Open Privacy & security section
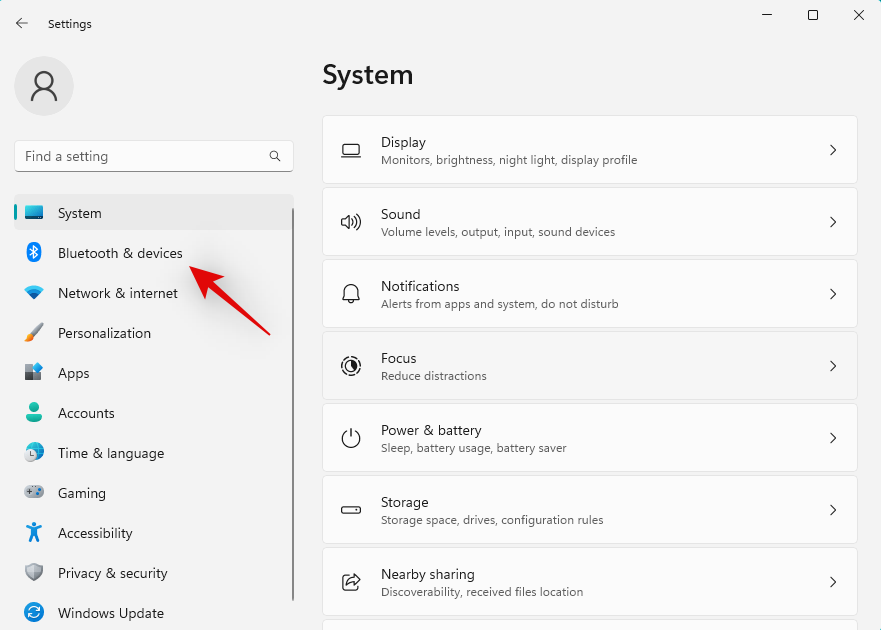Screen dimensions: 881x630 click(x=153, y=573)
